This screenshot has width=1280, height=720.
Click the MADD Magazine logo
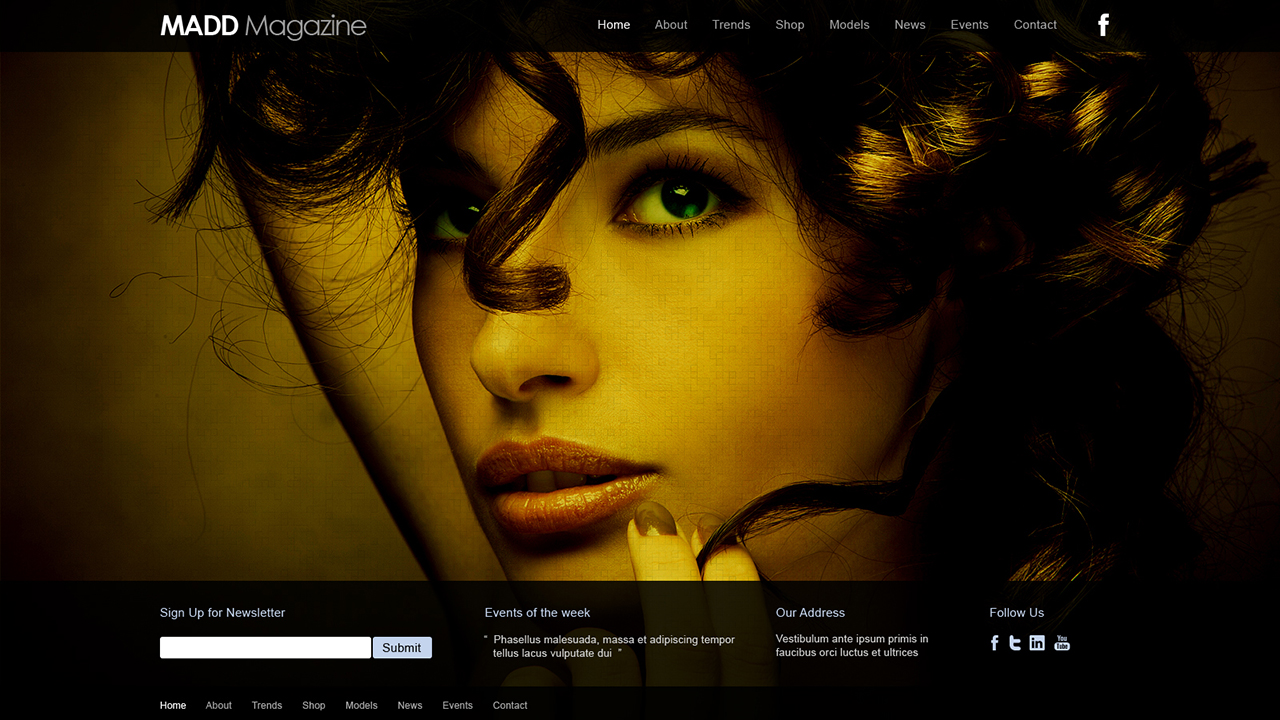pos(263,26)
